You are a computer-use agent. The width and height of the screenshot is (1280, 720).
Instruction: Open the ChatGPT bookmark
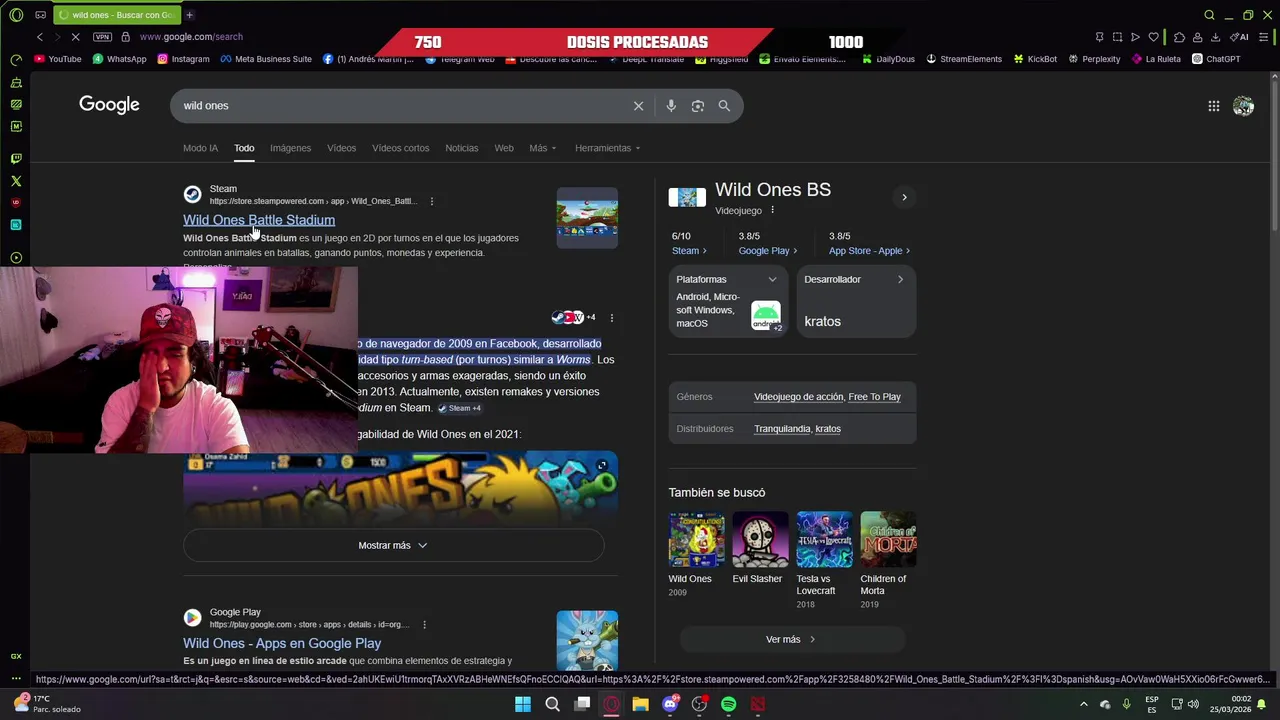pyautogui.click(x=1216, y=59)
